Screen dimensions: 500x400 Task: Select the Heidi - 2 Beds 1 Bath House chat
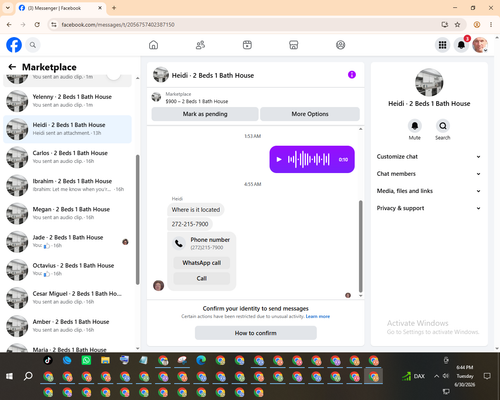click(67, 129)
